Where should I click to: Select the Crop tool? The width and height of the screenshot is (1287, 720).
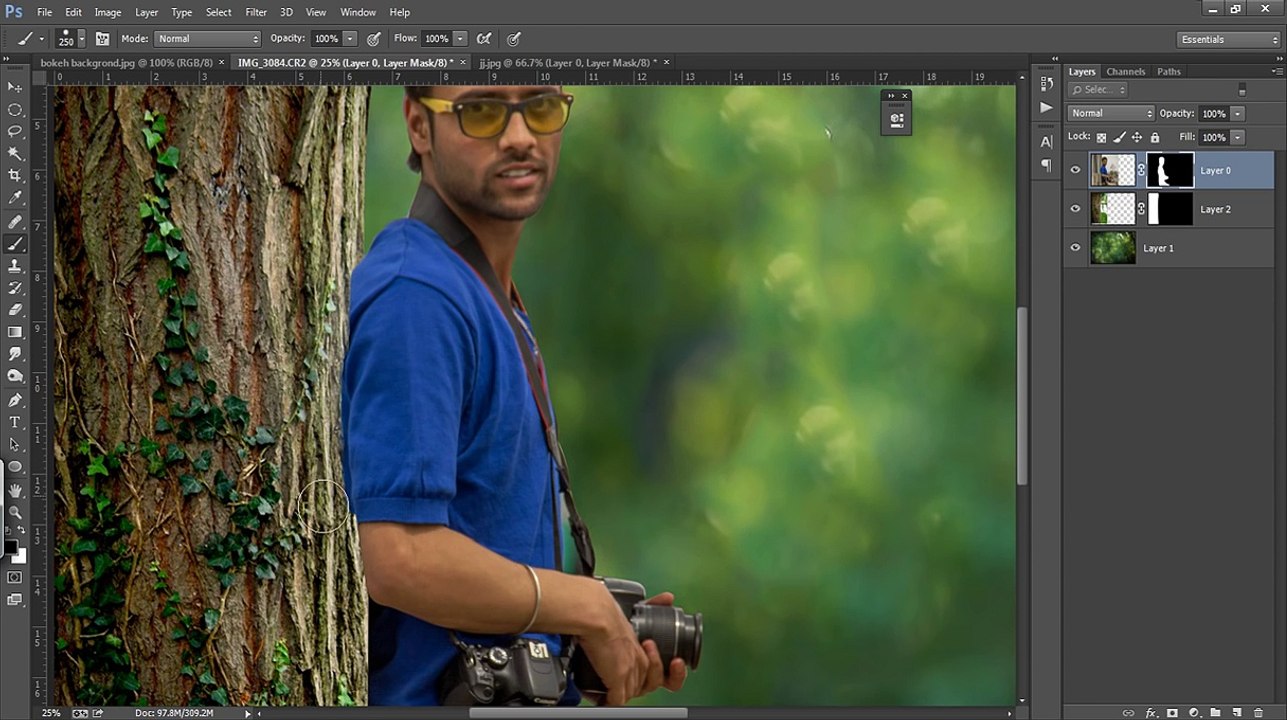[15, 175]
